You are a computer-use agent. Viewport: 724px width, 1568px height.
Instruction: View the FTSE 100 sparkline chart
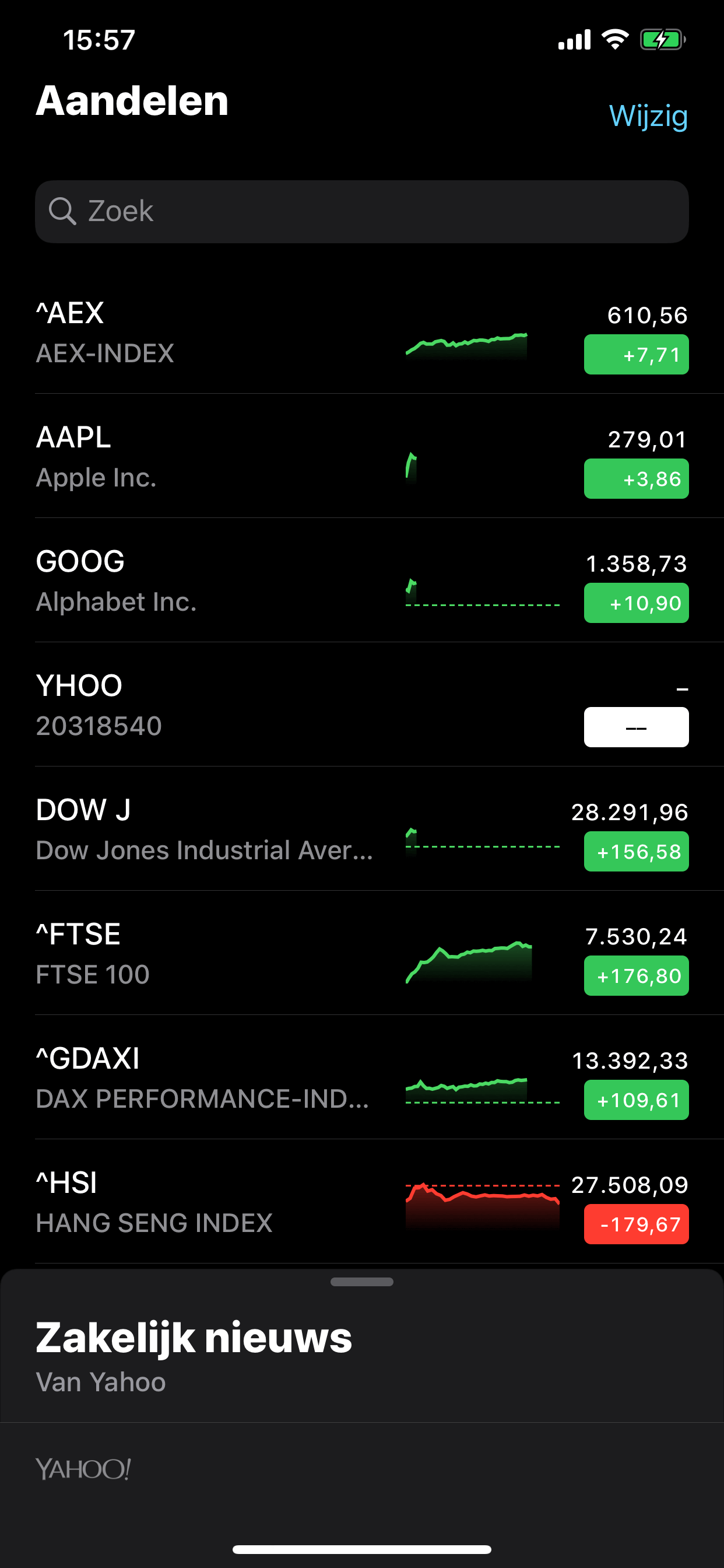(469, 963)
